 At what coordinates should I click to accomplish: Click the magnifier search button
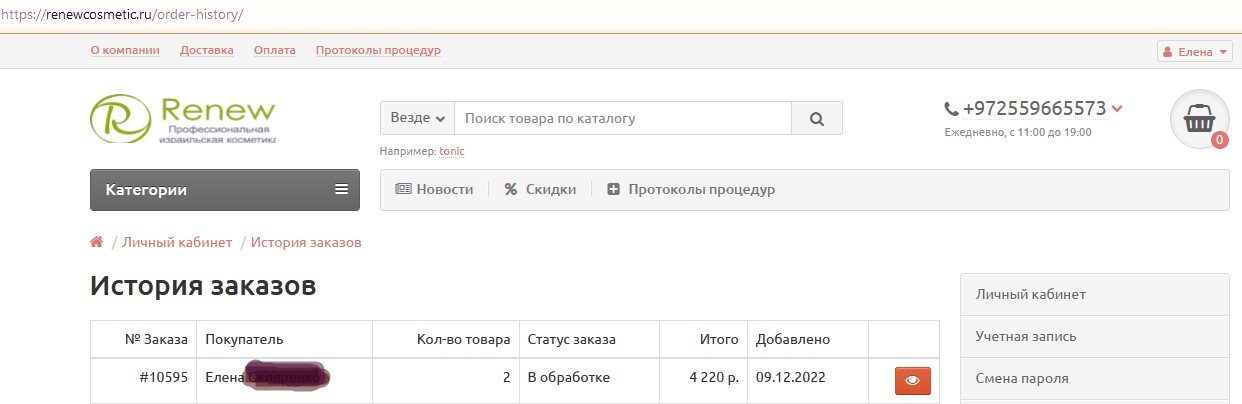tap(817, 118)
